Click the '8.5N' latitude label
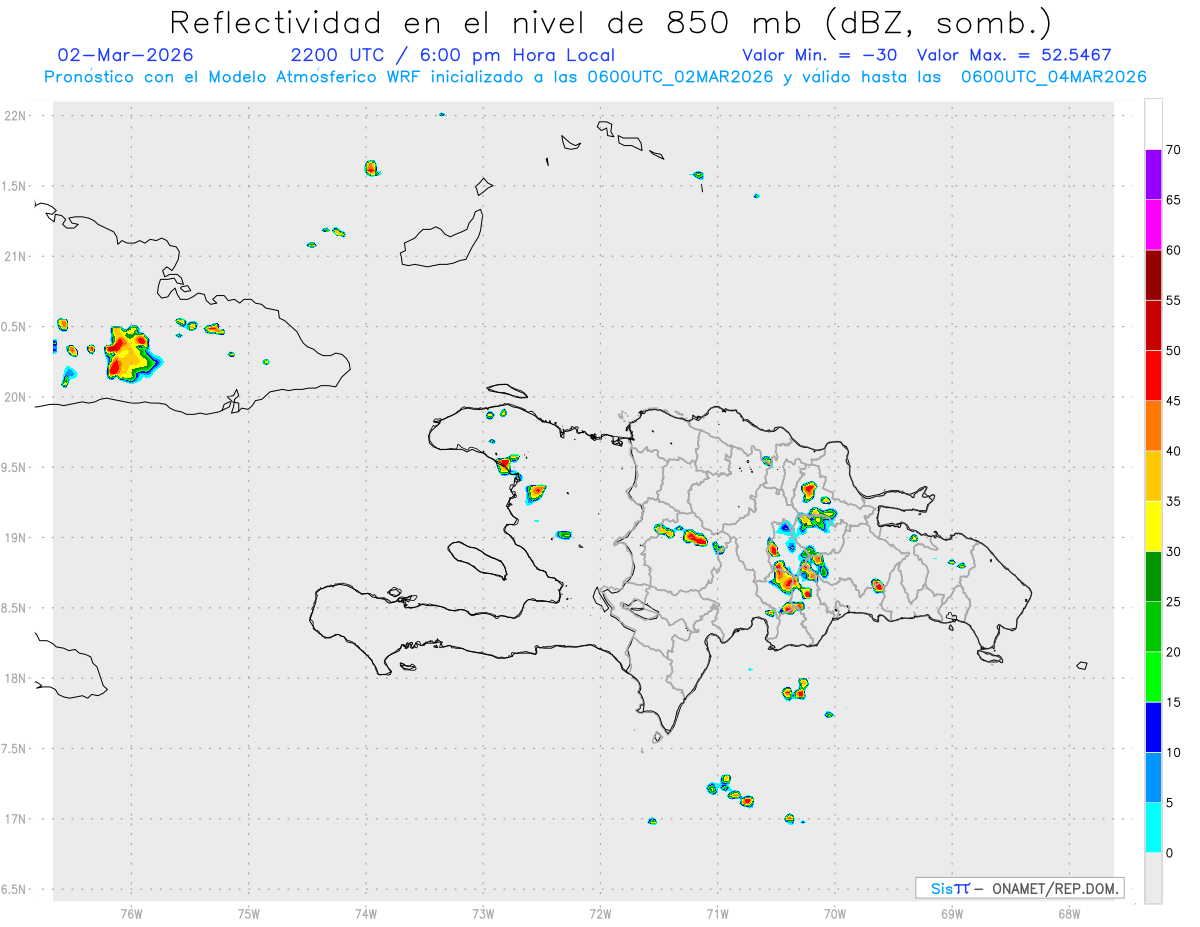 point(15,608)
